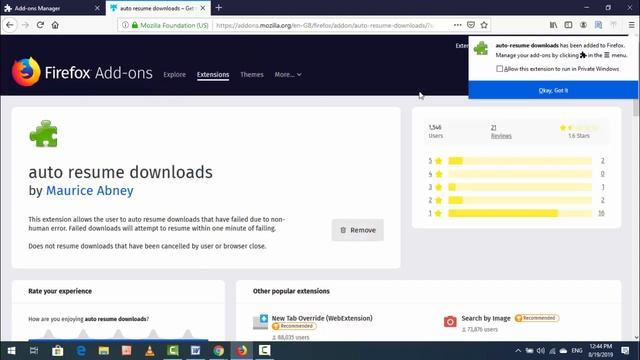Launch Microsoft Store from taskbar
Screen dimensions: 640x360
click(58, 351)
